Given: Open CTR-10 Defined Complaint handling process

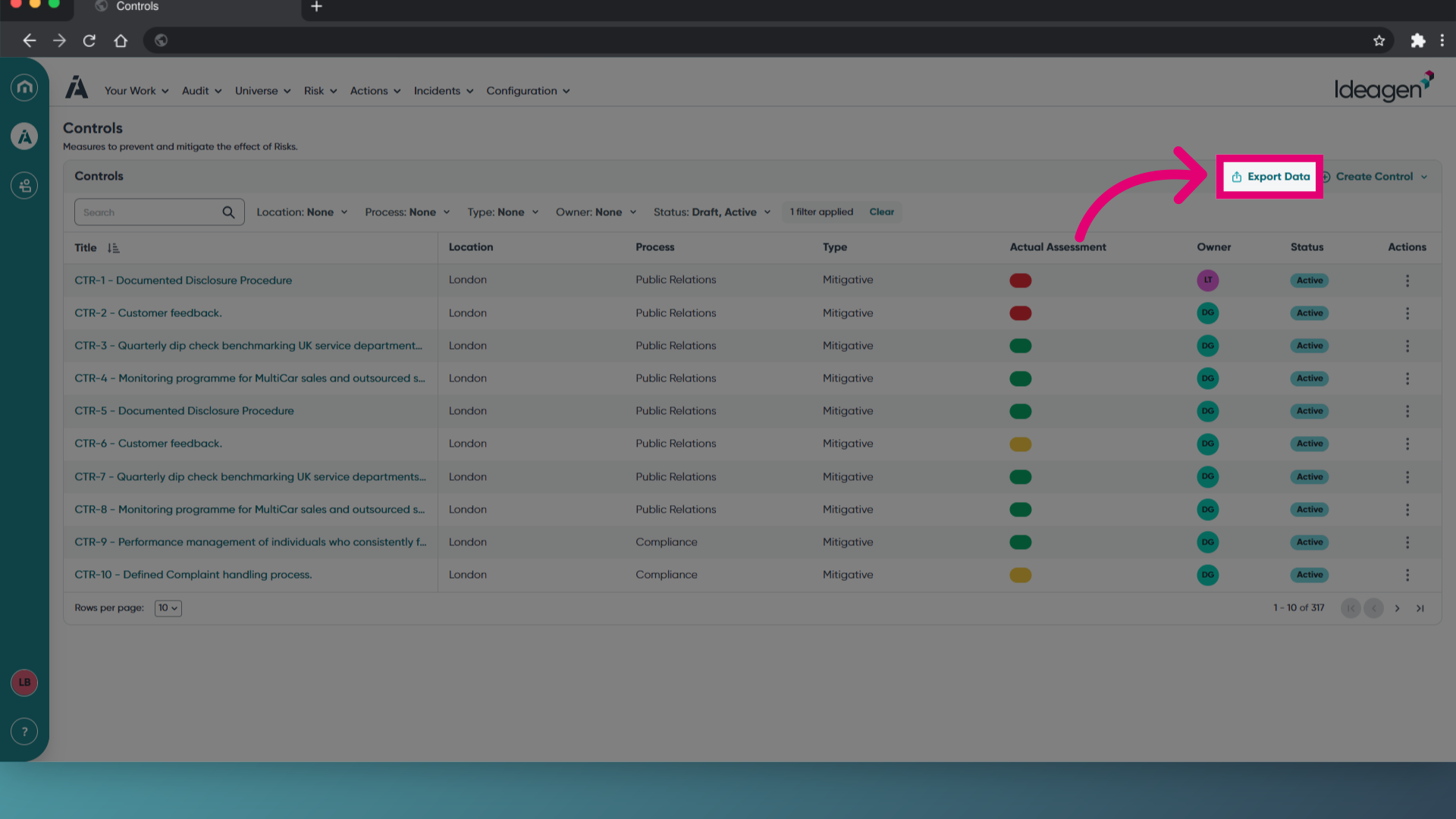Looking at the screenshot, I should [193, 575].
